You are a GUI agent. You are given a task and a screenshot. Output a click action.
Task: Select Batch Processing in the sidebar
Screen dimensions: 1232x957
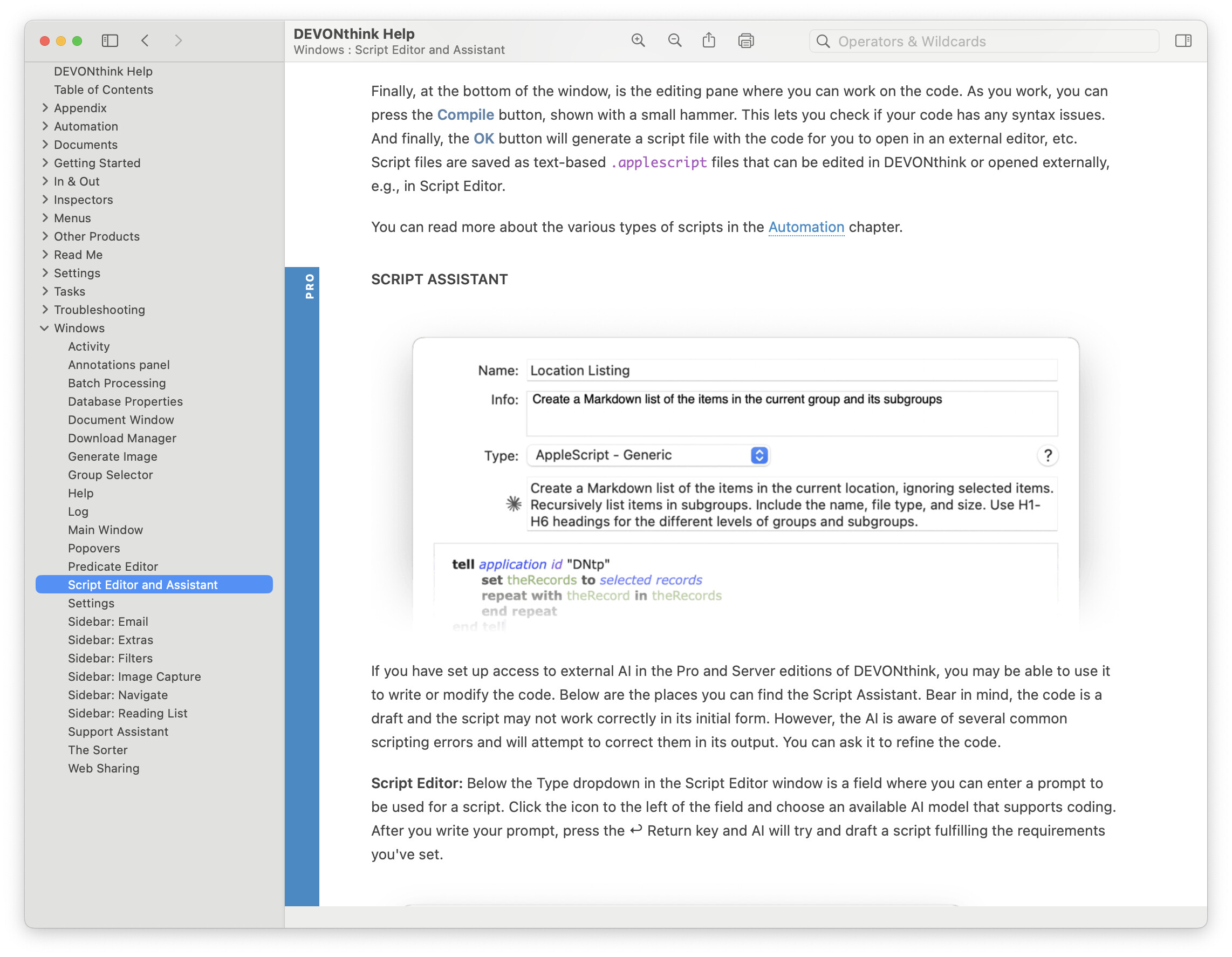click(x=117, y=383)
